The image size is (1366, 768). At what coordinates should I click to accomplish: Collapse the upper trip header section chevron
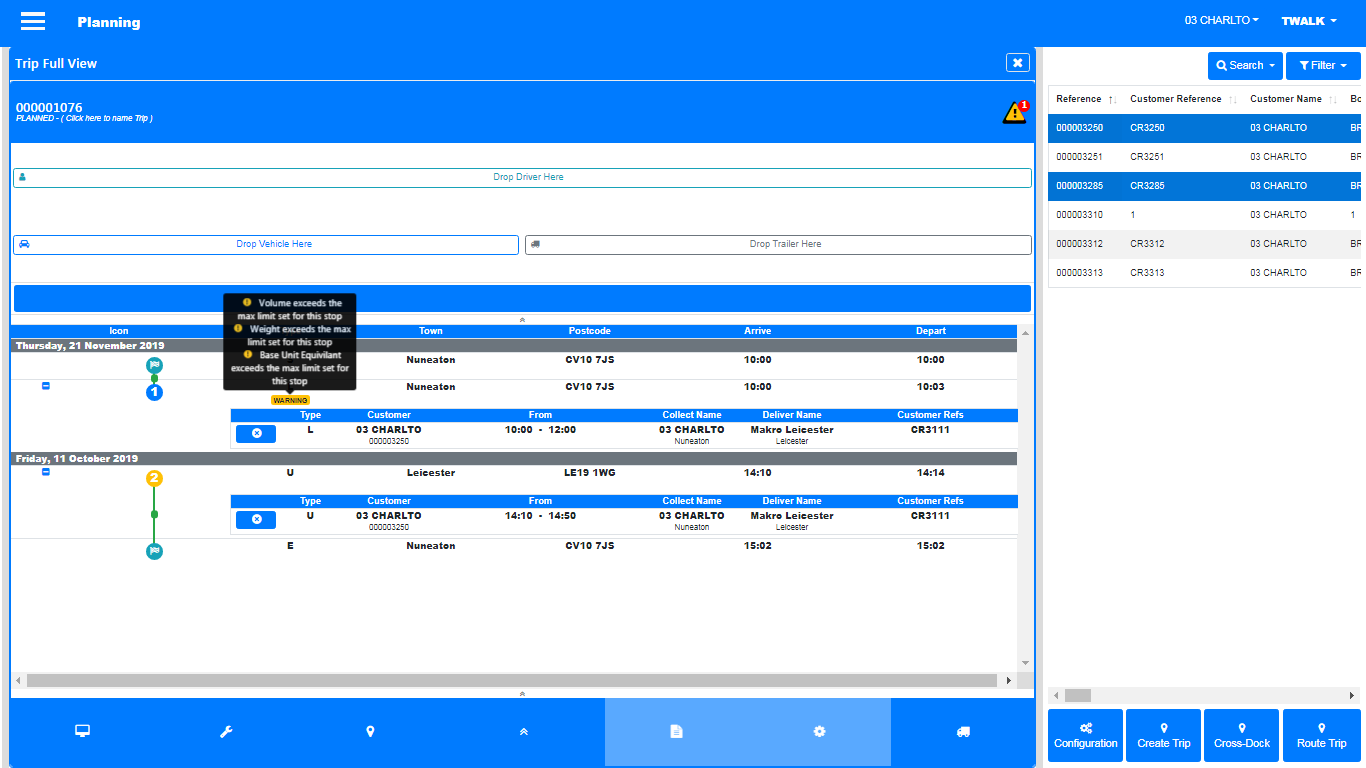(522, 319)
